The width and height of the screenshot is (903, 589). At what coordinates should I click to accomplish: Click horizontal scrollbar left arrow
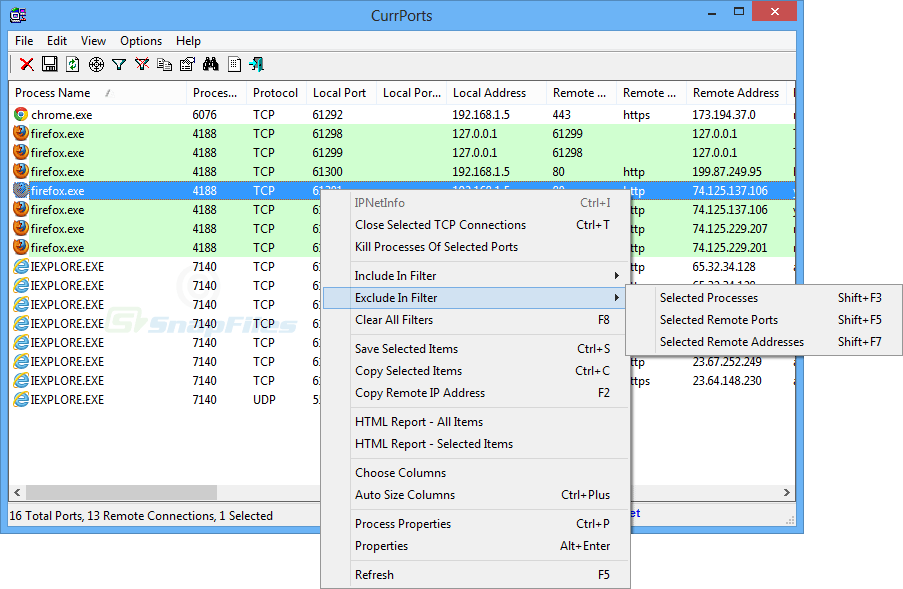17,492
